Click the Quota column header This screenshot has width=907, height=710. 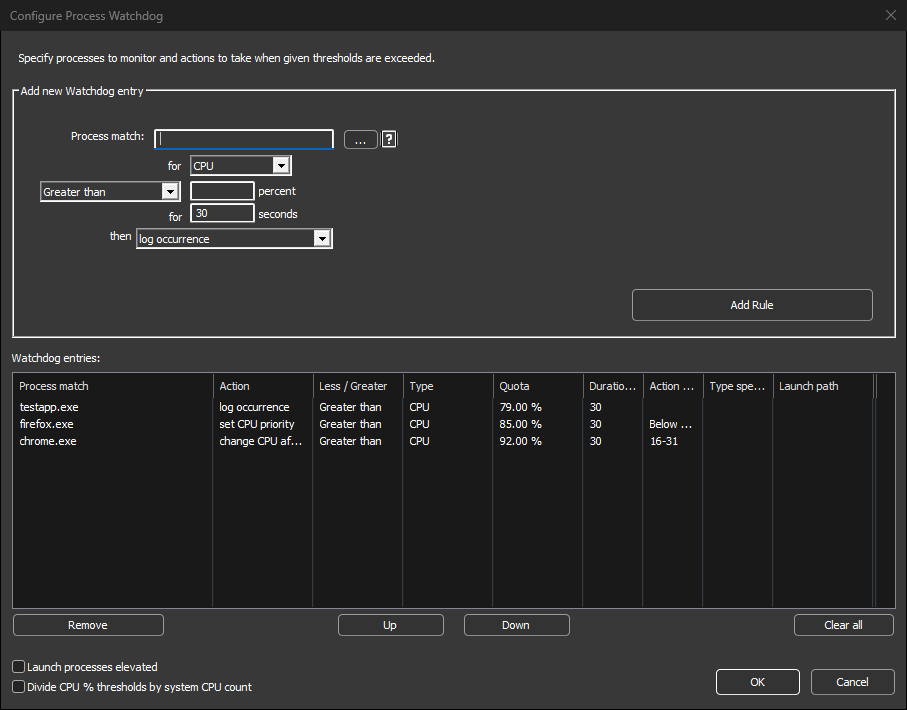[x=538, y=386]
